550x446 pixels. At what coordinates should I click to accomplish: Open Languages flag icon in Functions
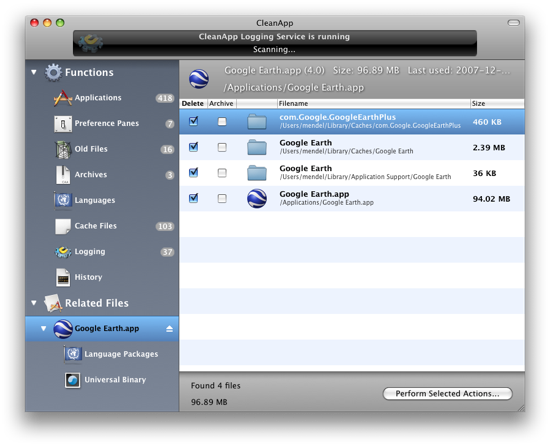(63, 200)
